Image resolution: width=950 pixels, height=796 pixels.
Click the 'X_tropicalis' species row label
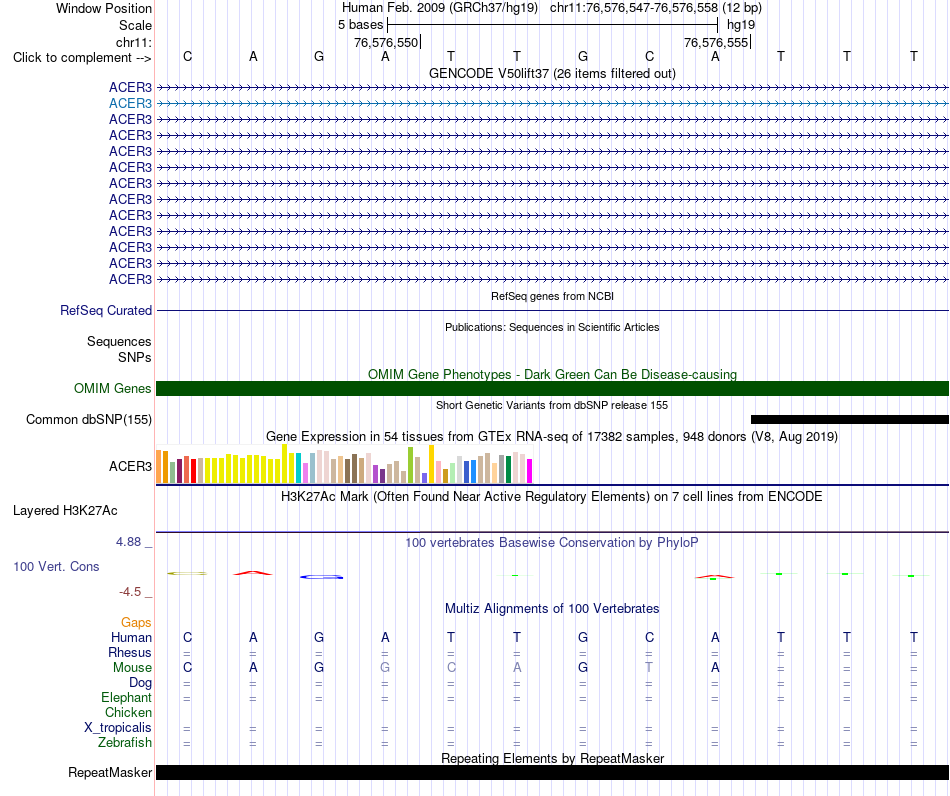[118, 728]
